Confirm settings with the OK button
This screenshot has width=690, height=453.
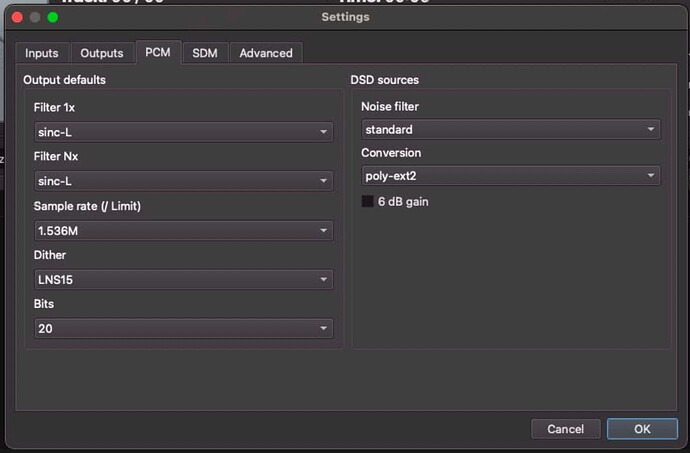[x=642, y=429]
